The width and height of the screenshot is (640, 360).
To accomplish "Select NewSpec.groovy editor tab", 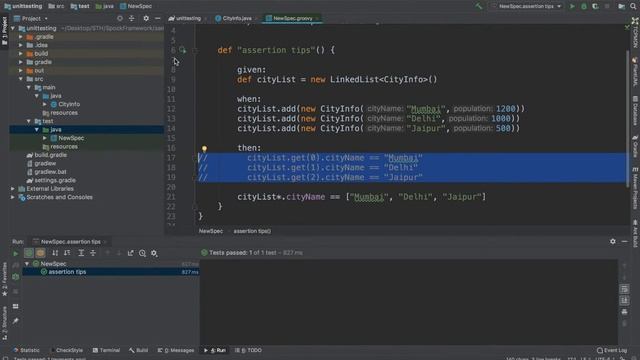I will (x=292, y=18).
